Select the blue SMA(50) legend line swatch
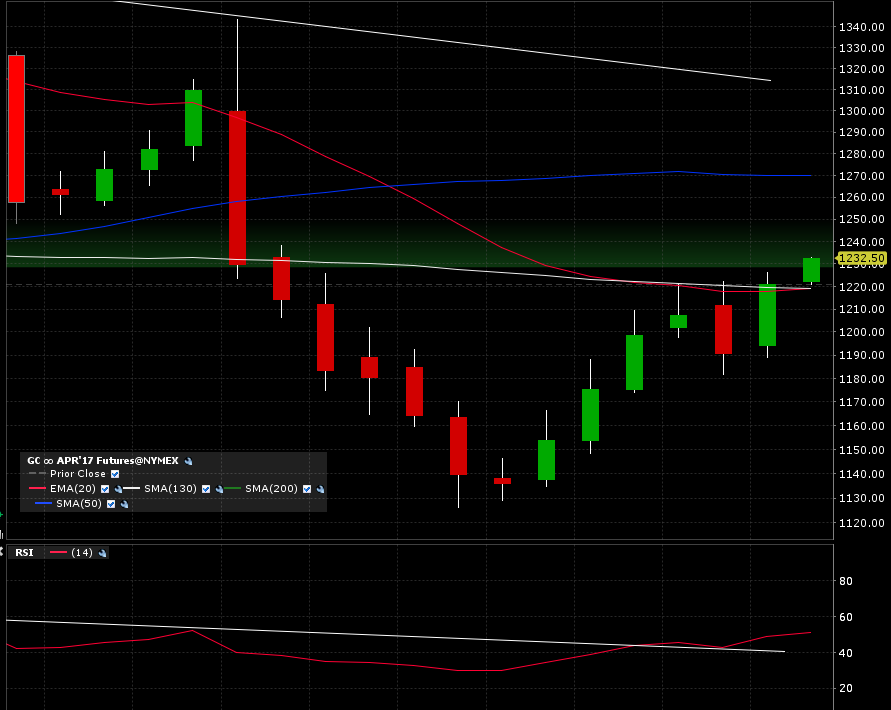Screen dimensions: 891x710 (43, 504)
